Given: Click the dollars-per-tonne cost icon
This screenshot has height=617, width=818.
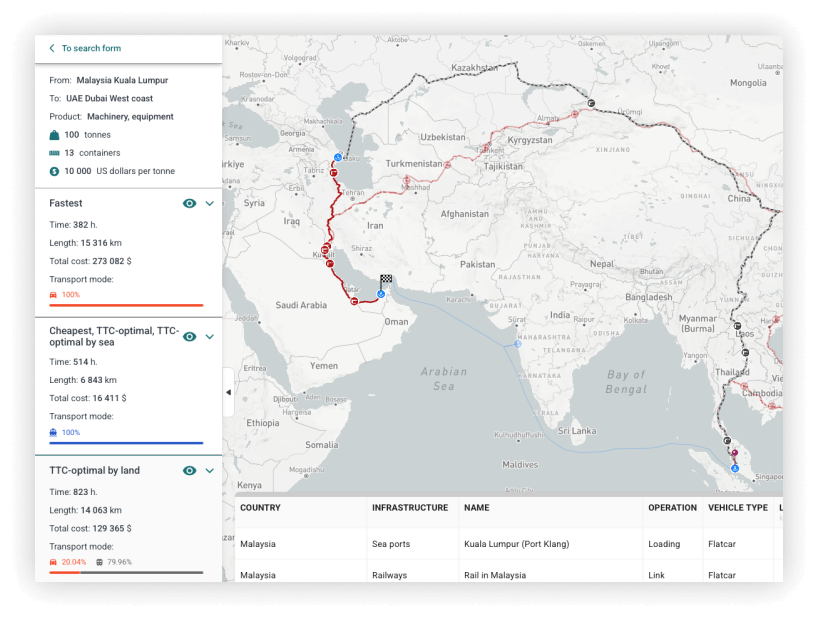Looking at the screenshot, I should click(52, 171).
